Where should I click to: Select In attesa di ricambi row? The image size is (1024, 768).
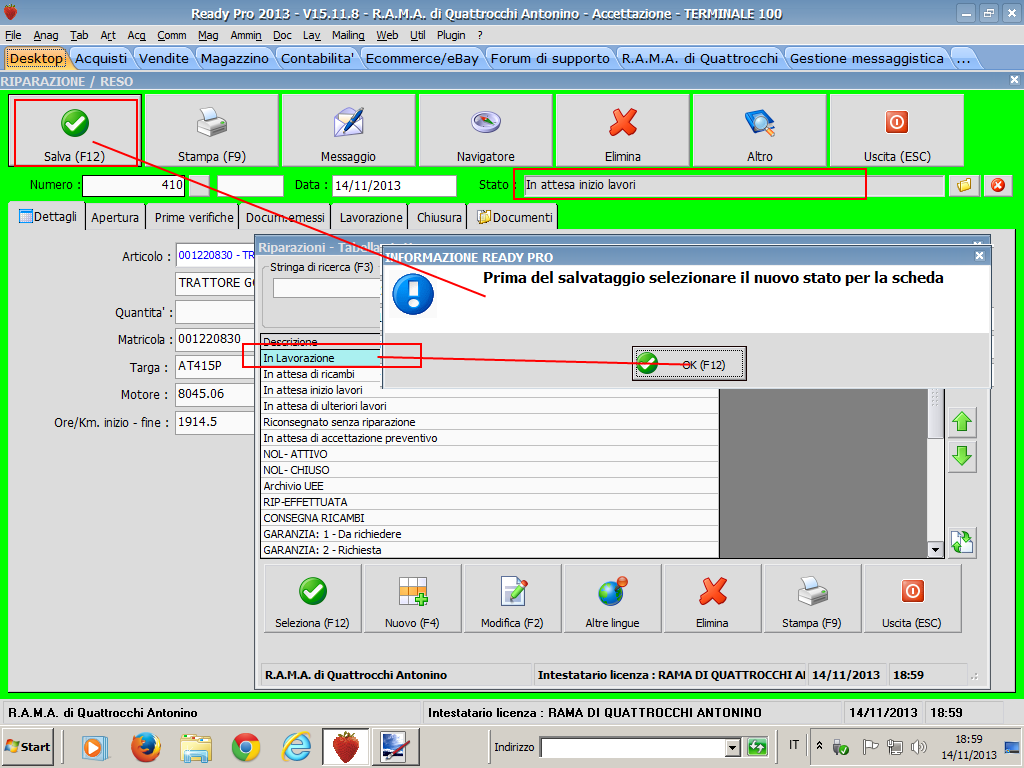321,374
